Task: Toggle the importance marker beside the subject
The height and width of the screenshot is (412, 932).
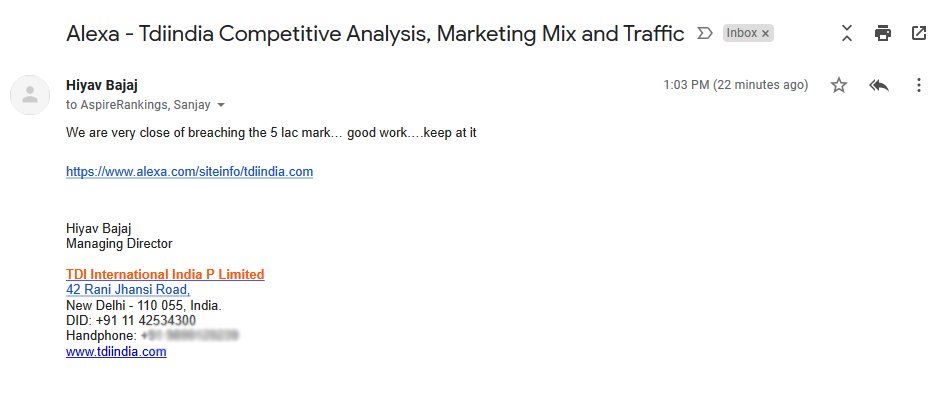Action: click(704, 33)
